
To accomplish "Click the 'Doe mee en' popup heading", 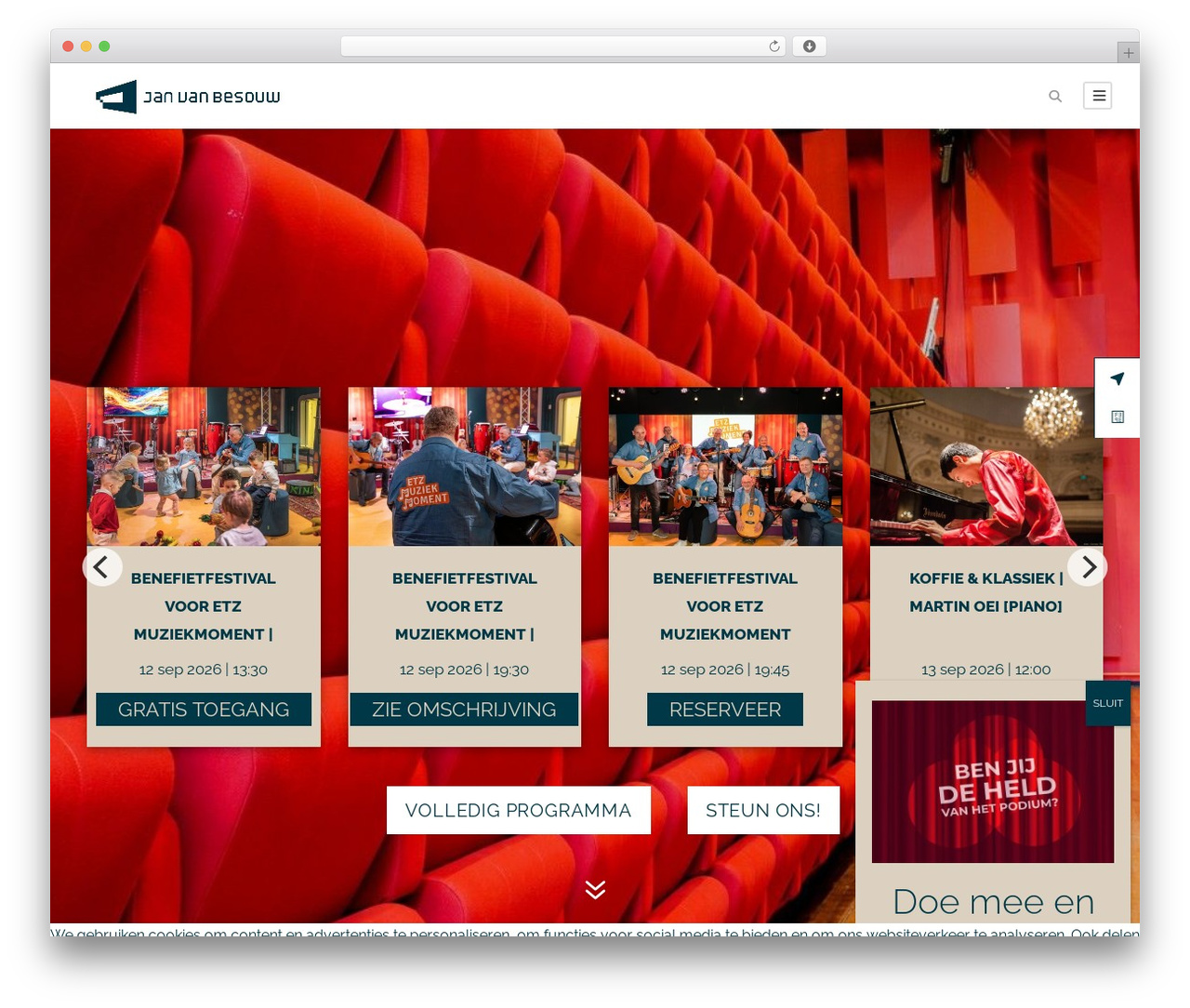I will tap(993, 902).
